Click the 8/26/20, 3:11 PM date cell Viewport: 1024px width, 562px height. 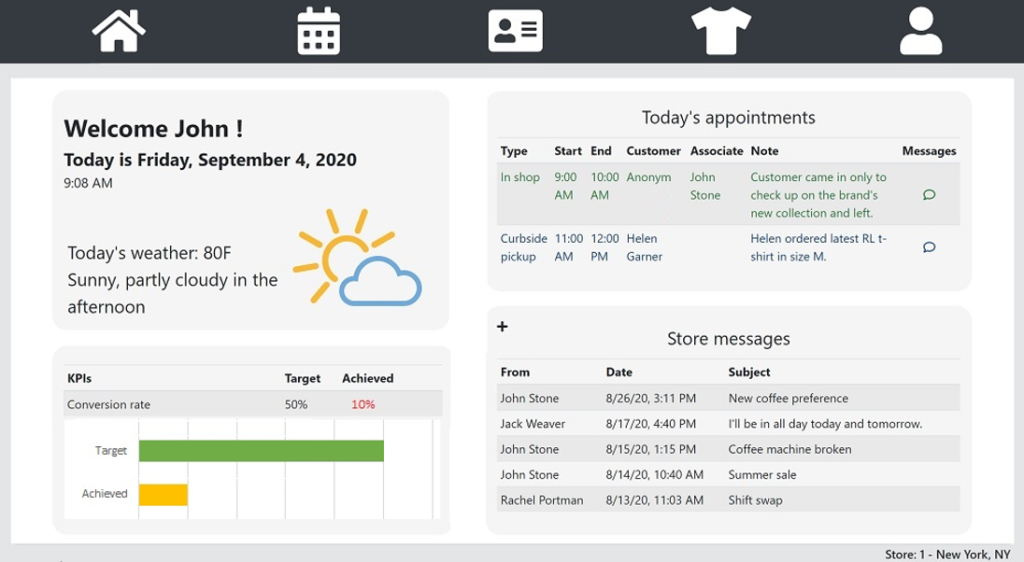[650, 398]
